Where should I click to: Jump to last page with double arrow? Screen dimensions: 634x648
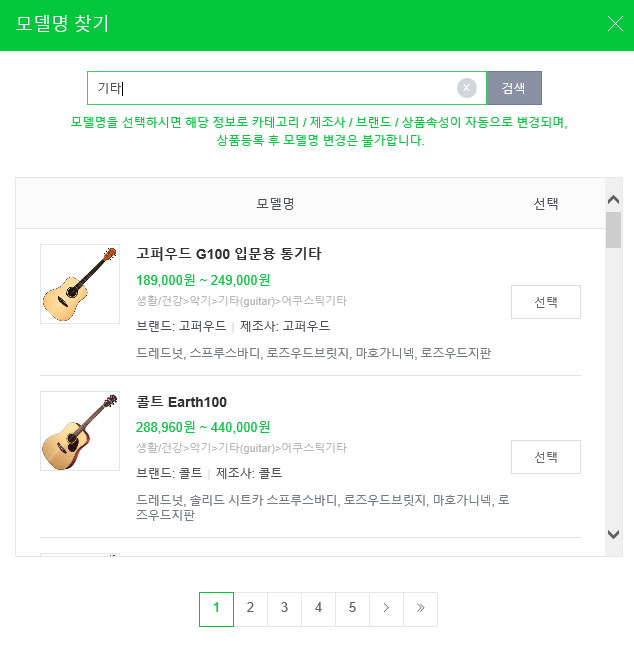(x=420, y=607)
